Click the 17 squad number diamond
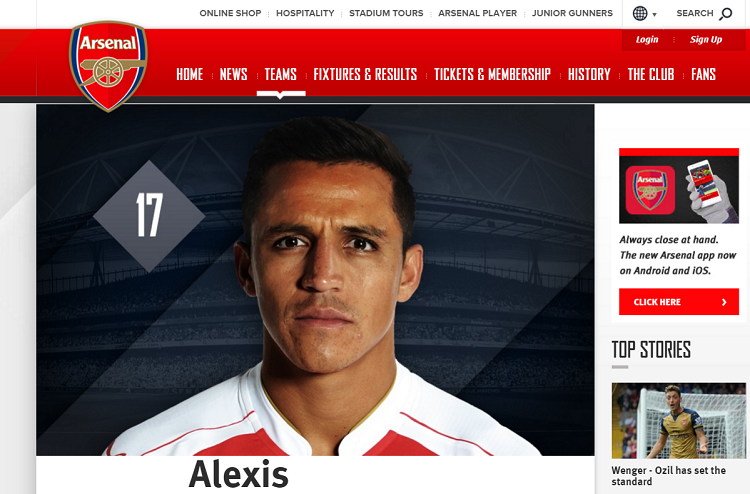The image size is (750, 494). (149, 216)
